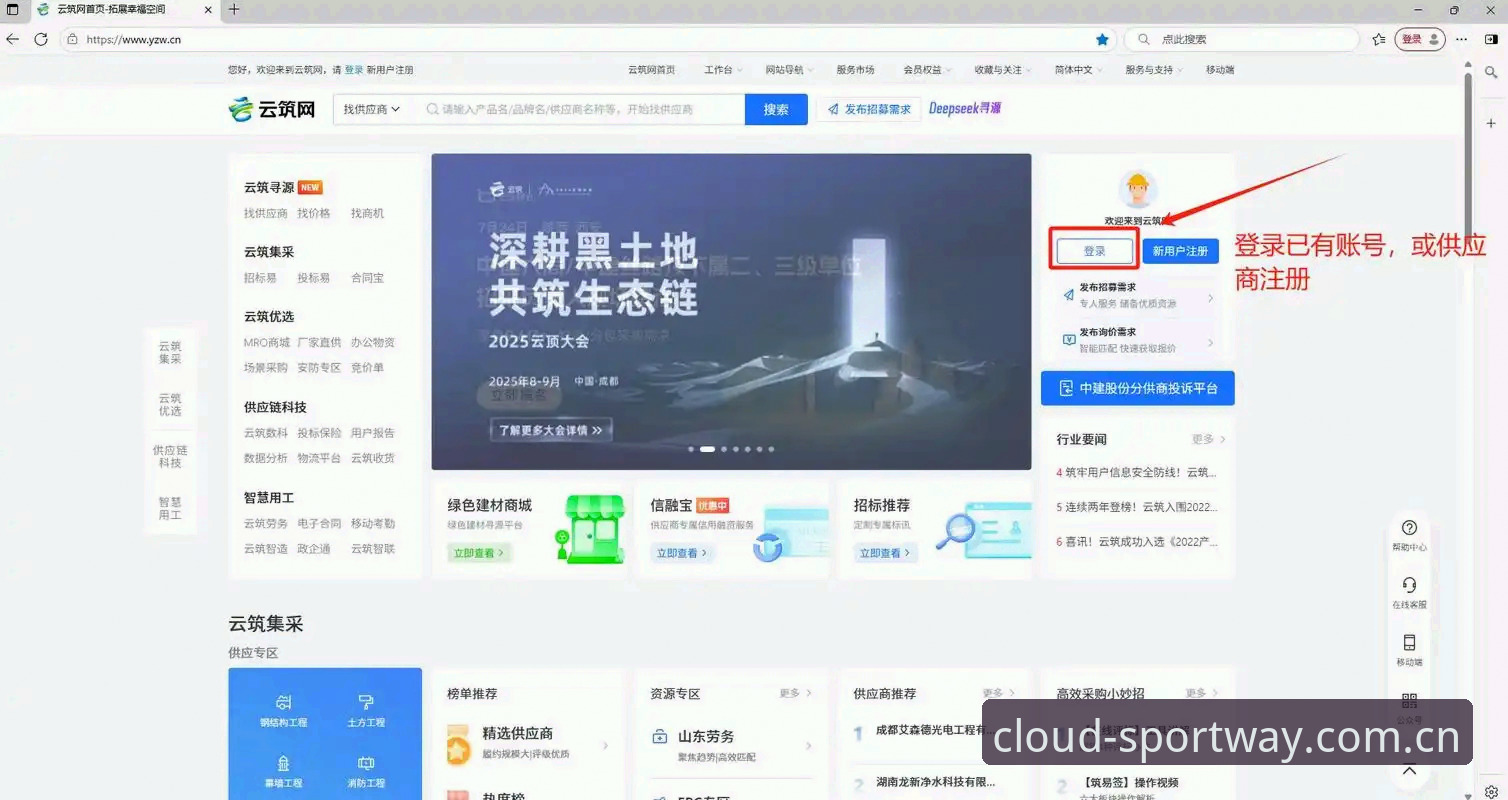
Task: Open the 找供应商 search type dropdown
Action: (371, 109)
